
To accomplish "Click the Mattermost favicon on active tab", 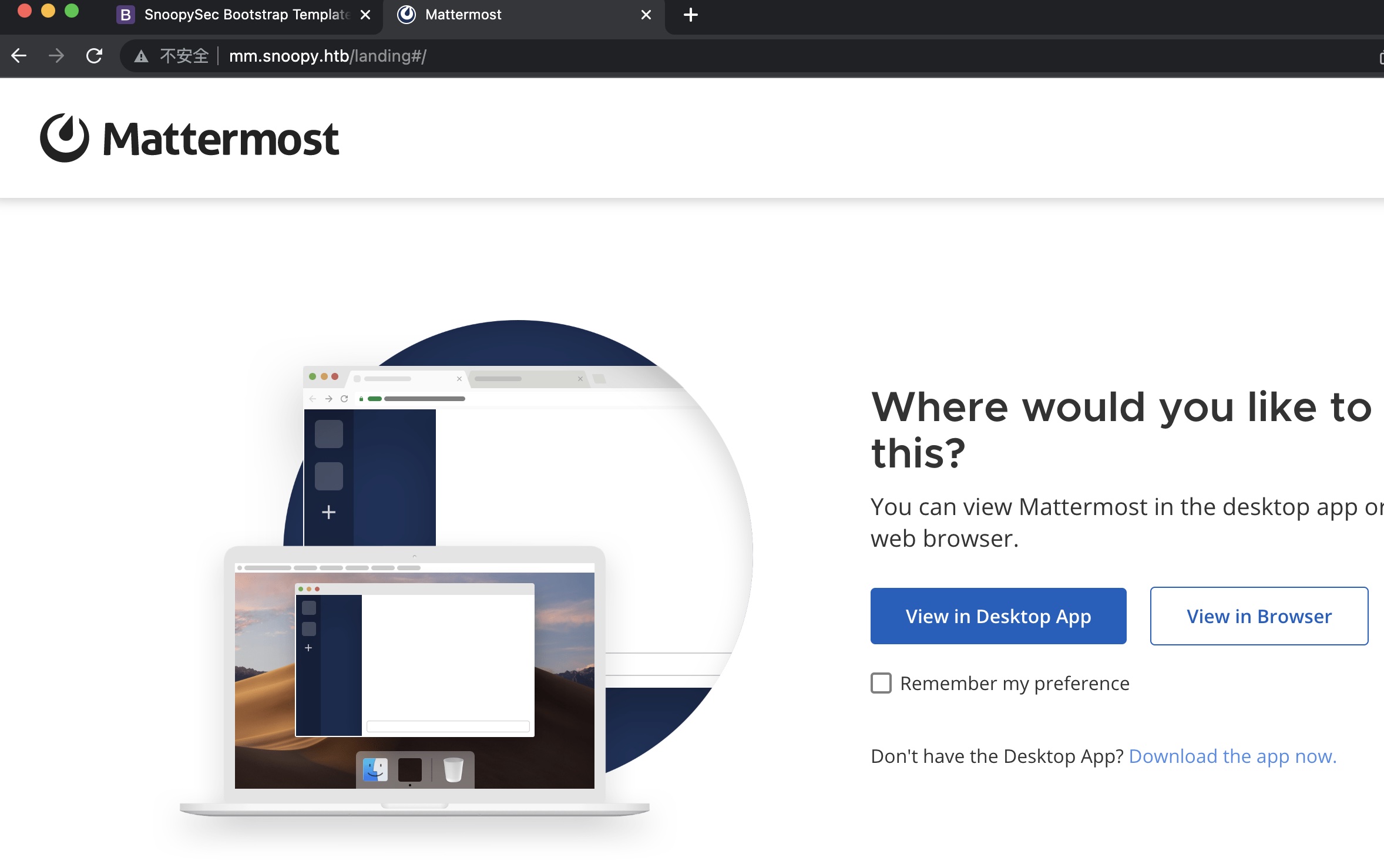I will click(407, 15).
